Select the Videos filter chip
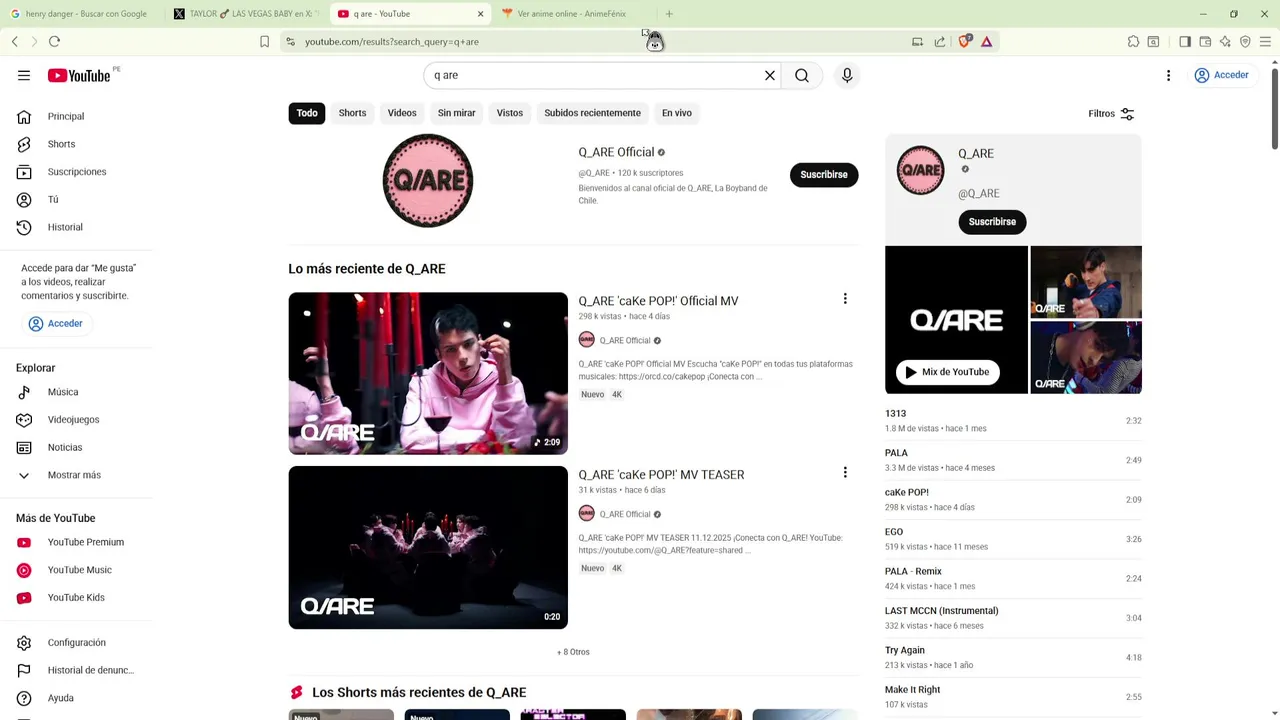 402,113
